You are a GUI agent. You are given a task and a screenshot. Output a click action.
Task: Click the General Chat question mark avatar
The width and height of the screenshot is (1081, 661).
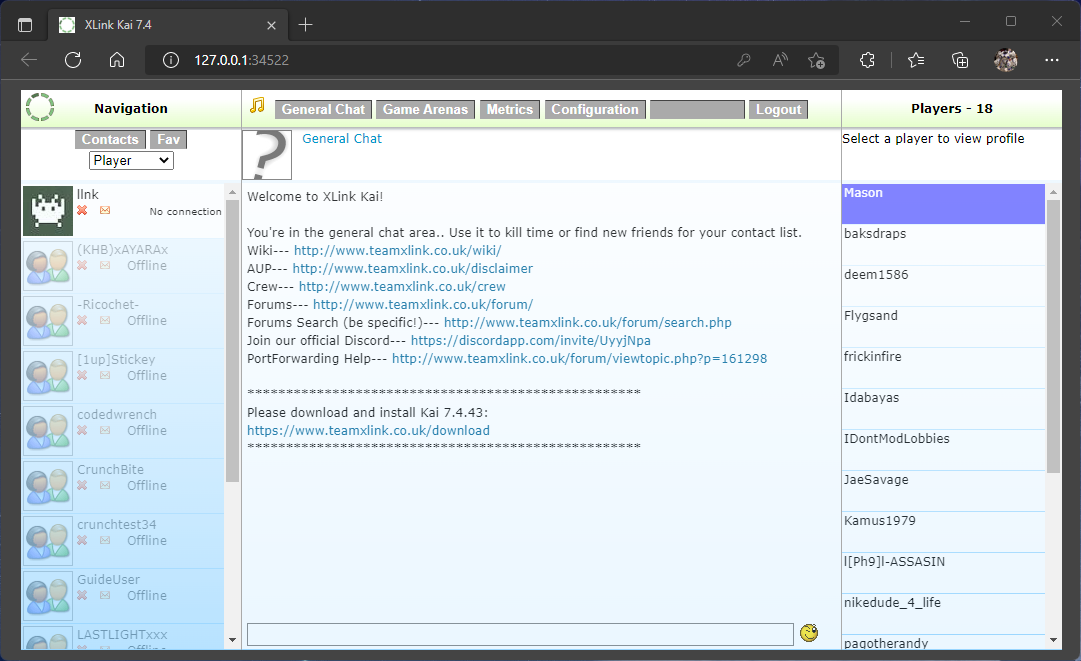[266, 155]
